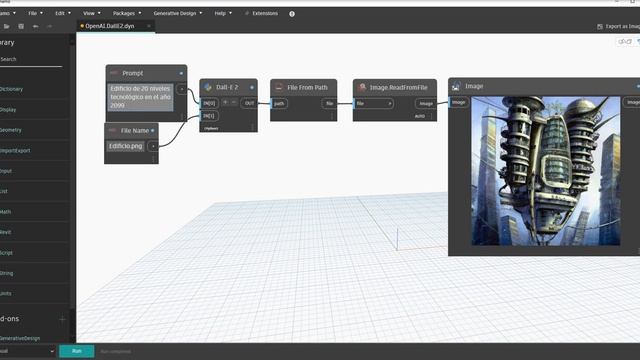Expand the GenerativeDesign add-on category
Screen dimensions: 640x360
pos(34,338)
